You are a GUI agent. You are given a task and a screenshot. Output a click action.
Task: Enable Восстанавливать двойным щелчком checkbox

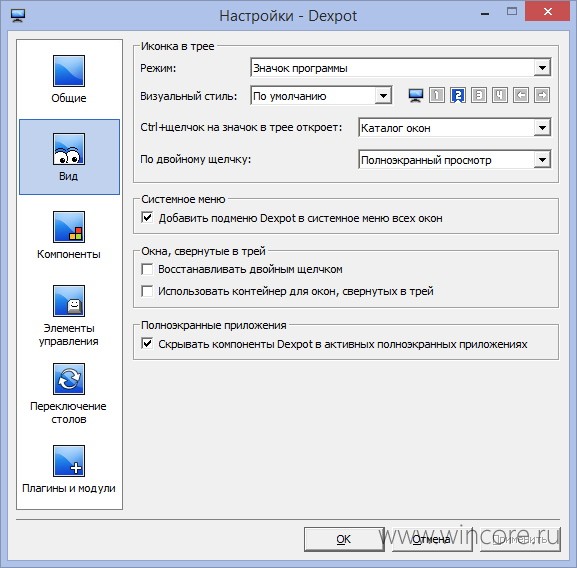click(x=147, y=269)
